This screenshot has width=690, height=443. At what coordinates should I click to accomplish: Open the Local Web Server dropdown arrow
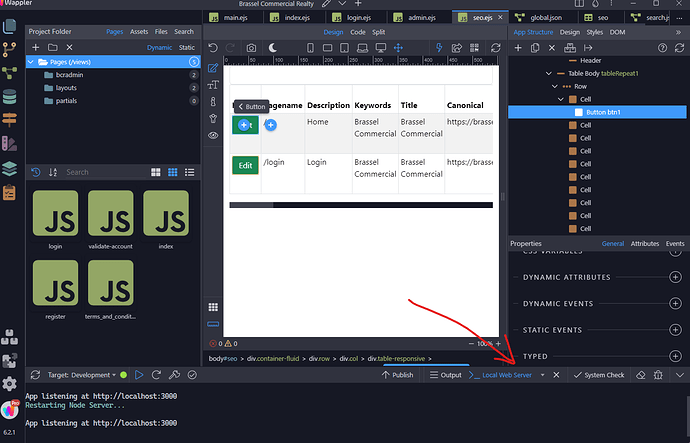pos(543,375)
